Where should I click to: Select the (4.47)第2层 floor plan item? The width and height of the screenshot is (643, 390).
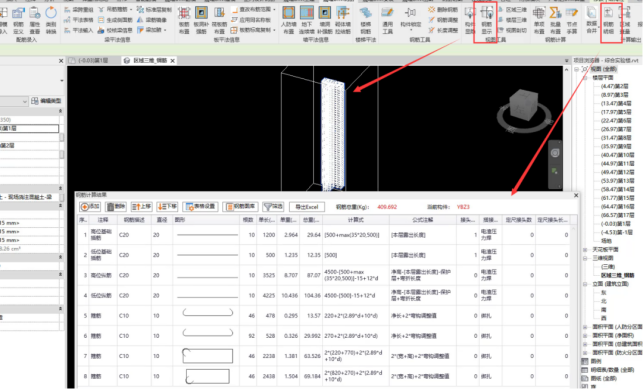point(614,87)
